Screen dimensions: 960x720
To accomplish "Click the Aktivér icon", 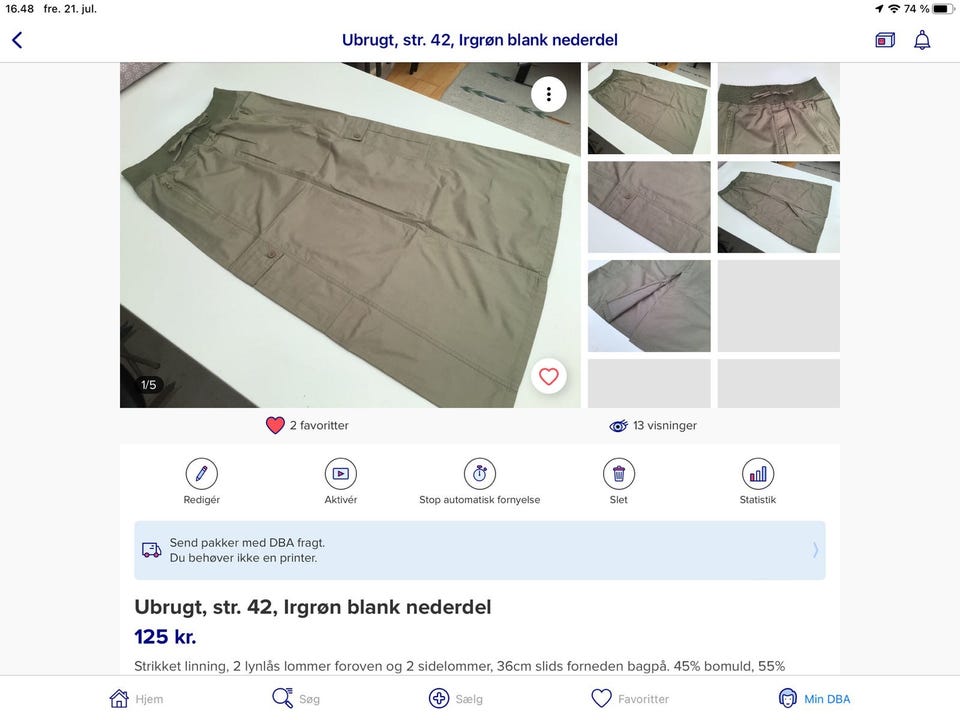I will click(x=340, y=473).
